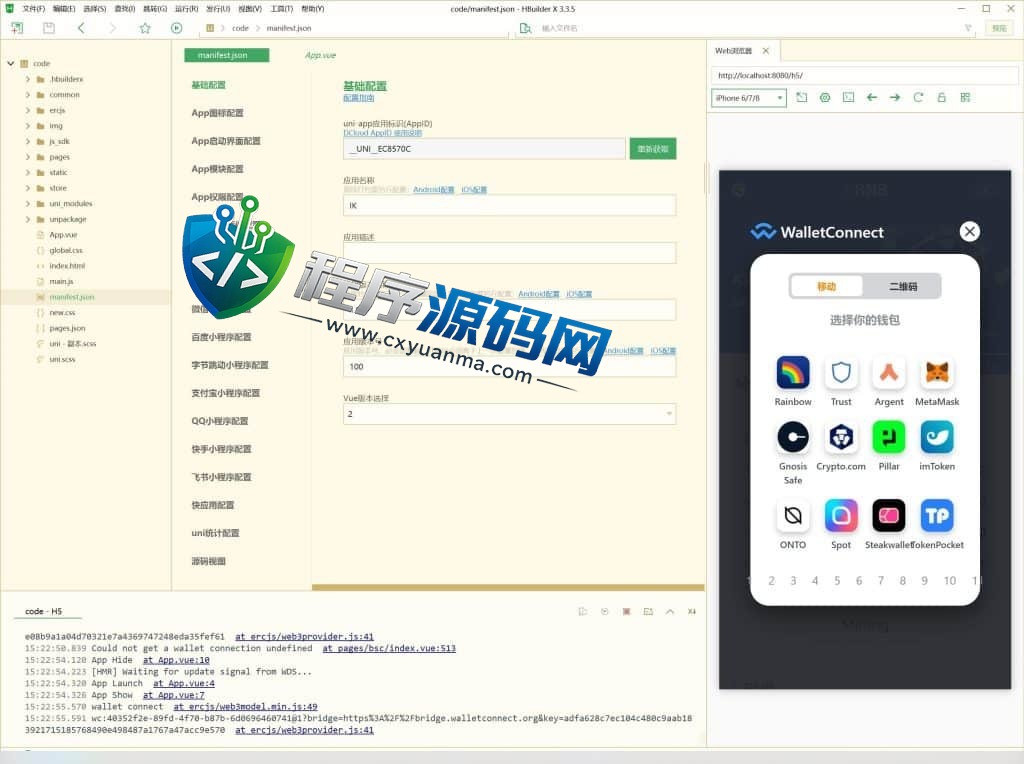Select the Spot wallet icon
This screenshot has width=1024, height=764.
[x=841, y=515]
